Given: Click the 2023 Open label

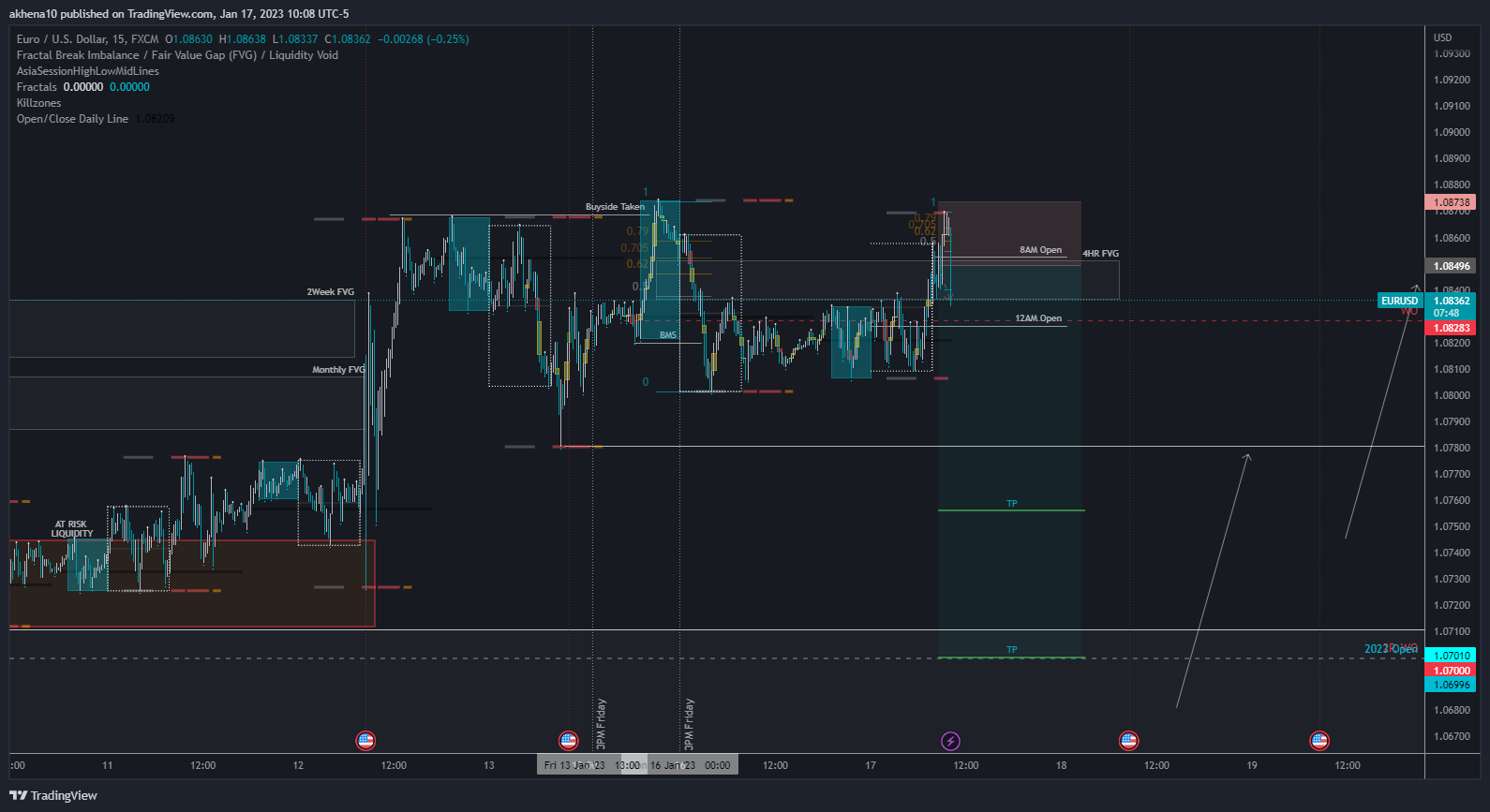Looking at the screenshot, I should [1391, 649].
